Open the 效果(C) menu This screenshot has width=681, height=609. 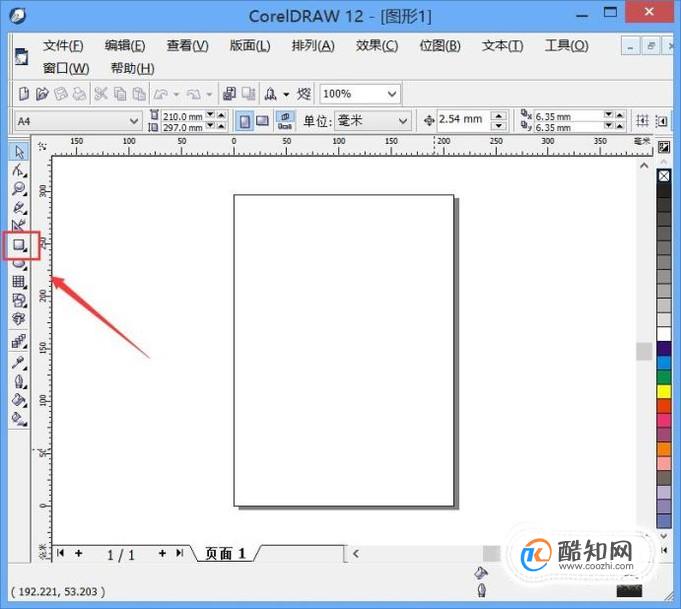coord(377,46)
